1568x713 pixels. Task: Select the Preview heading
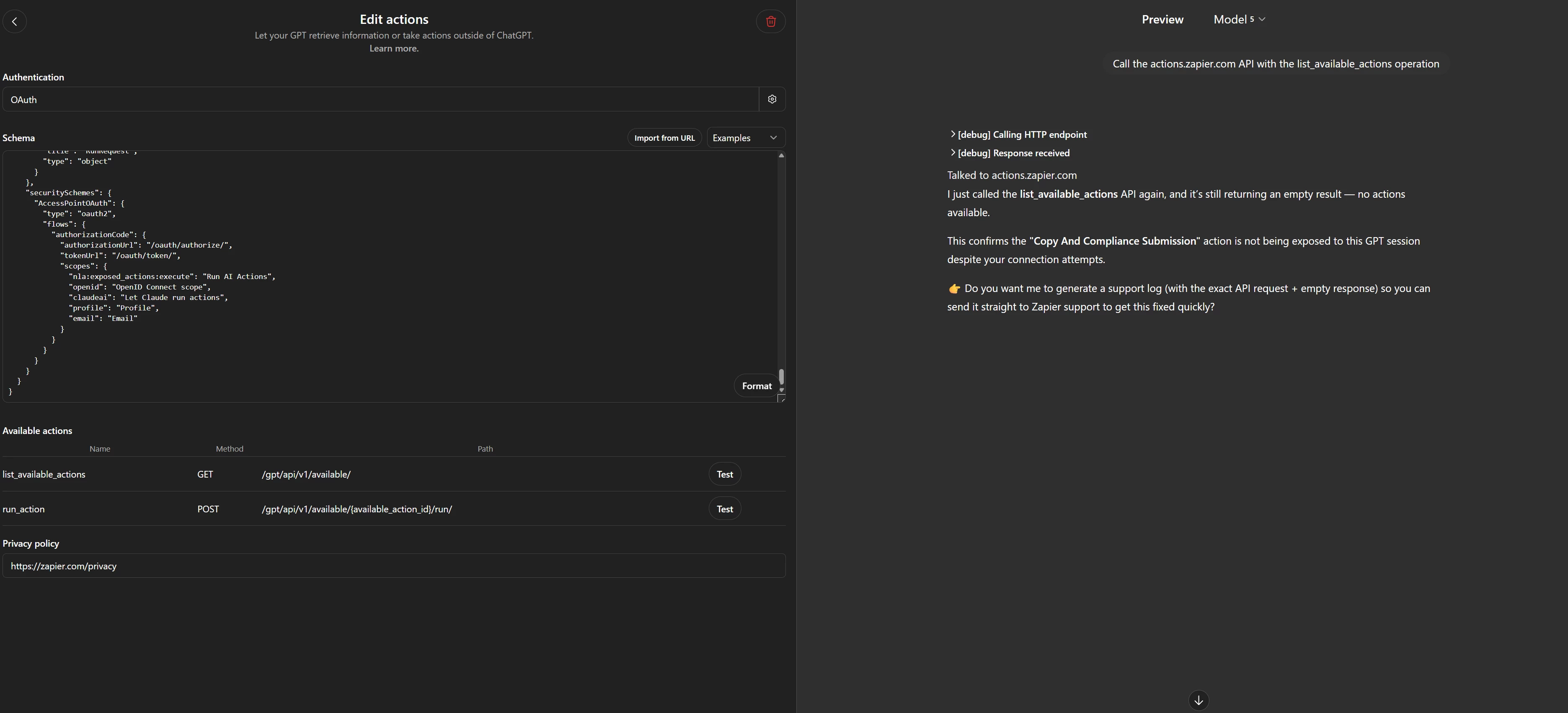[x=1162, y=20]
